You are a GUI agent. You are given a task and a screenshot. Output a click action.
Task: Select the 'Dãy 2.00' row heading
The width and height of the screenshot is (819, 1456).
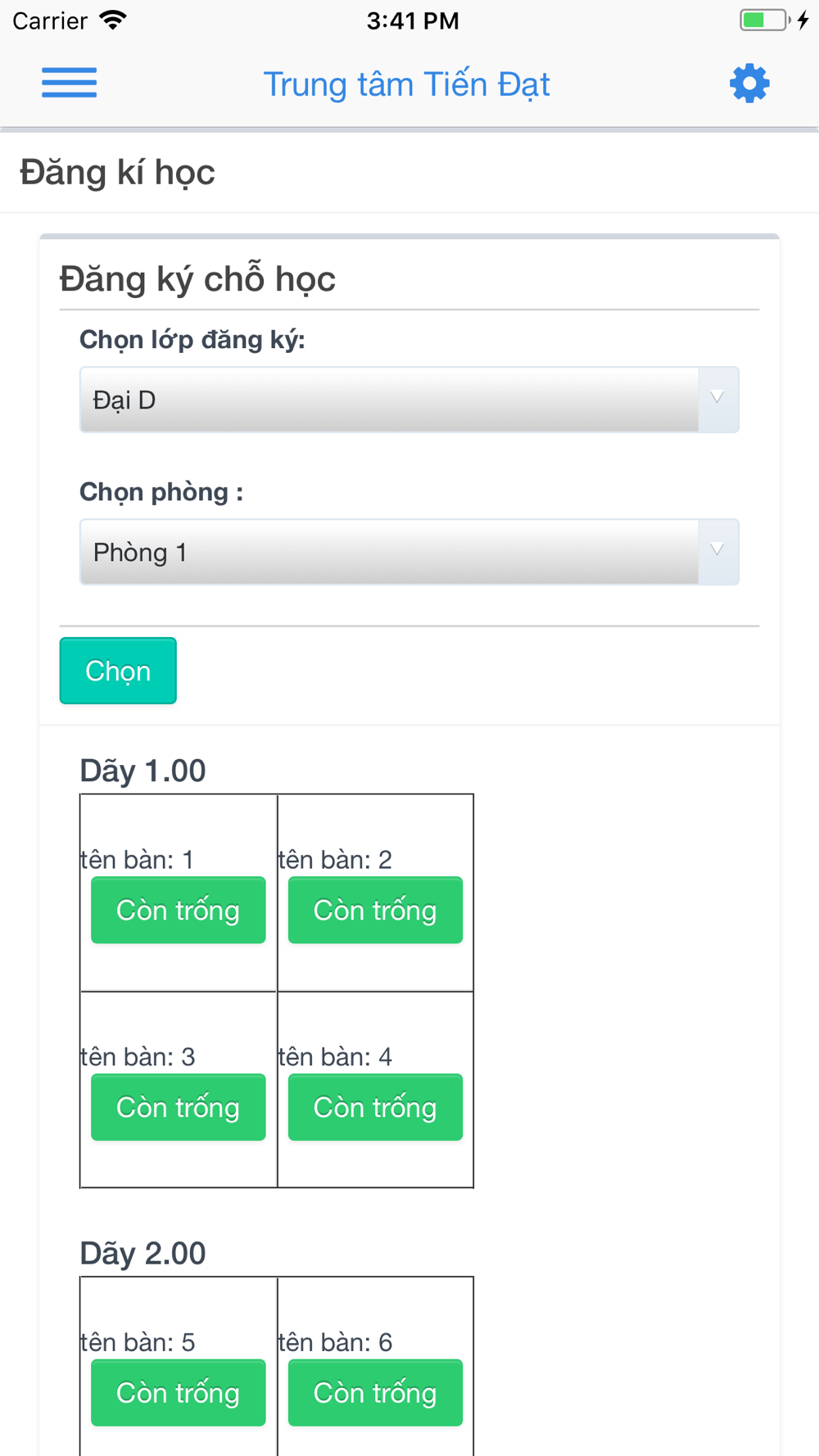click(x=143, y=1253)
